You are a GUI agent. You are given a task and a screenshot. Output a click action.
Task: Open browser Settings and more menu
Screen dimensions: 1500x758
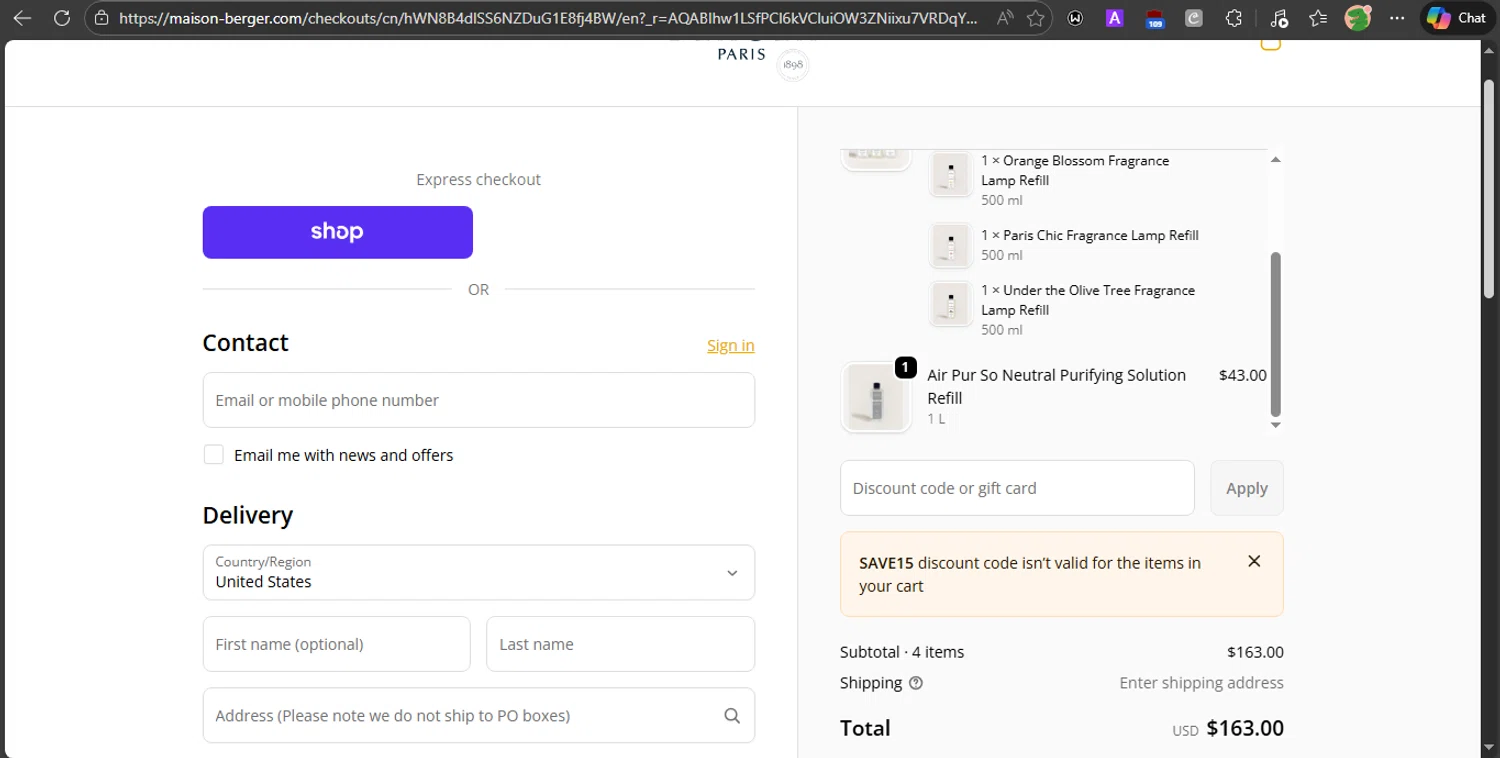click(x=1397, y=18)
